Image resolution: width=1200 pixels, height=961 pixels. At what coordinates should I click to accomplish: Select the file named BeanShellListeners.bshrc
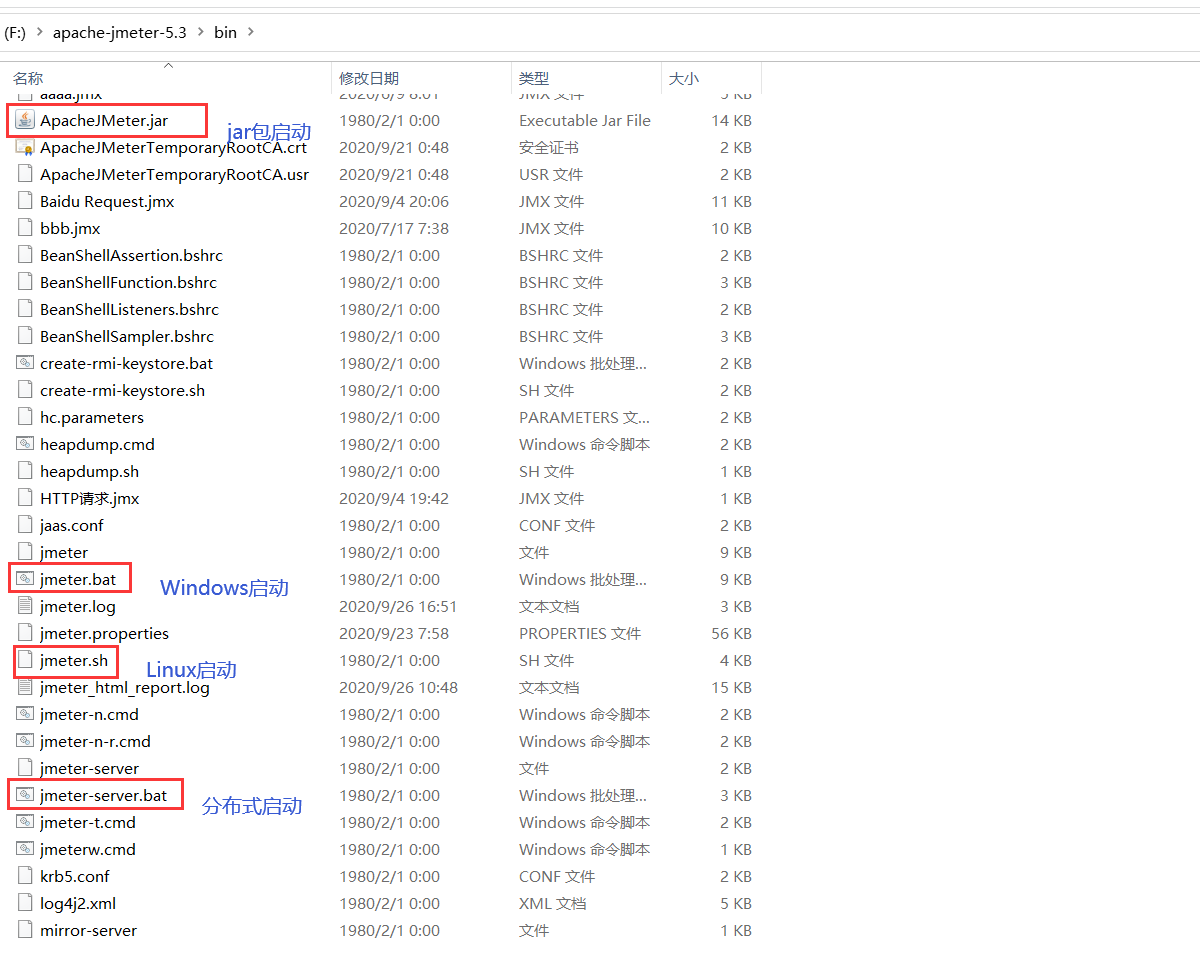point(129,309)
